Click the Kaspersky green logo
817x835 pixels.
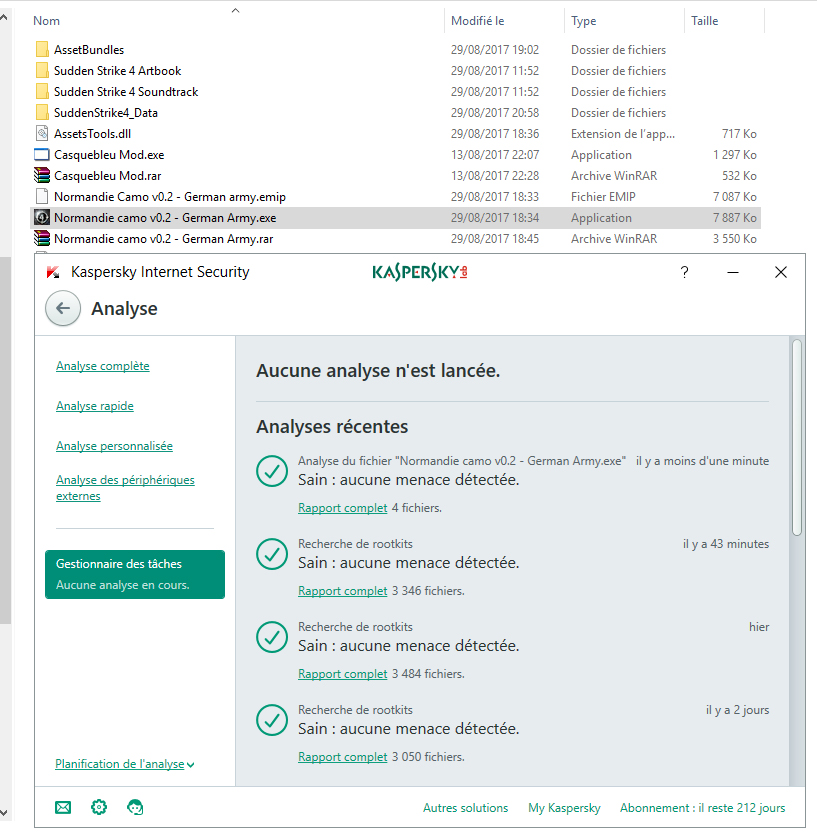[x=420, y=272]
